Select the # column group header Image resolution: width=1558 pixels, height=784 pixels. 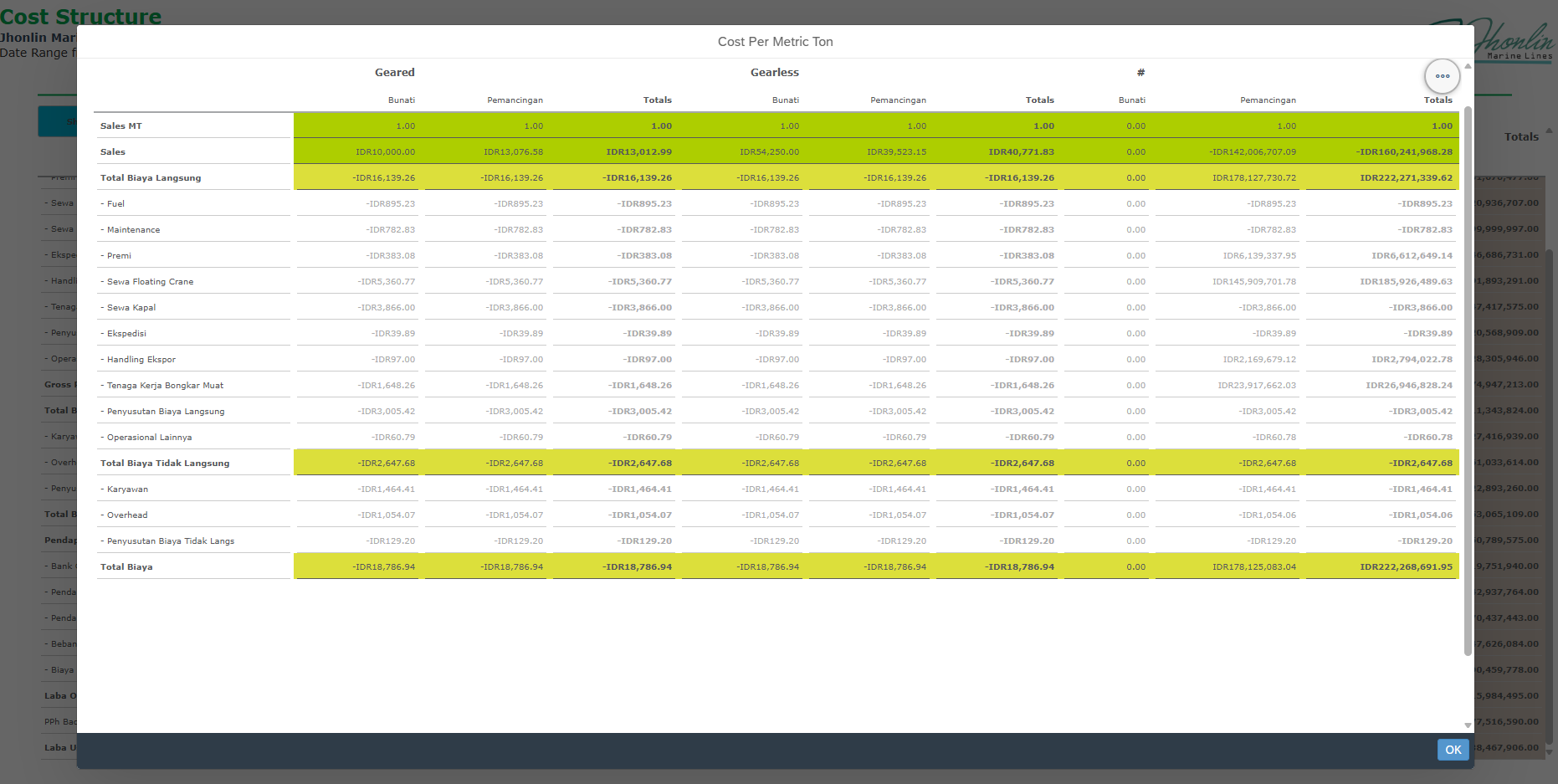(x=1140, y=73)
